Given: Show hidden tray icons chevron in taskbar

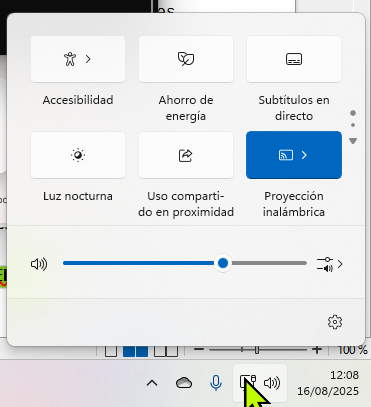Looking at the screenshot, I should tap(152, 383).
